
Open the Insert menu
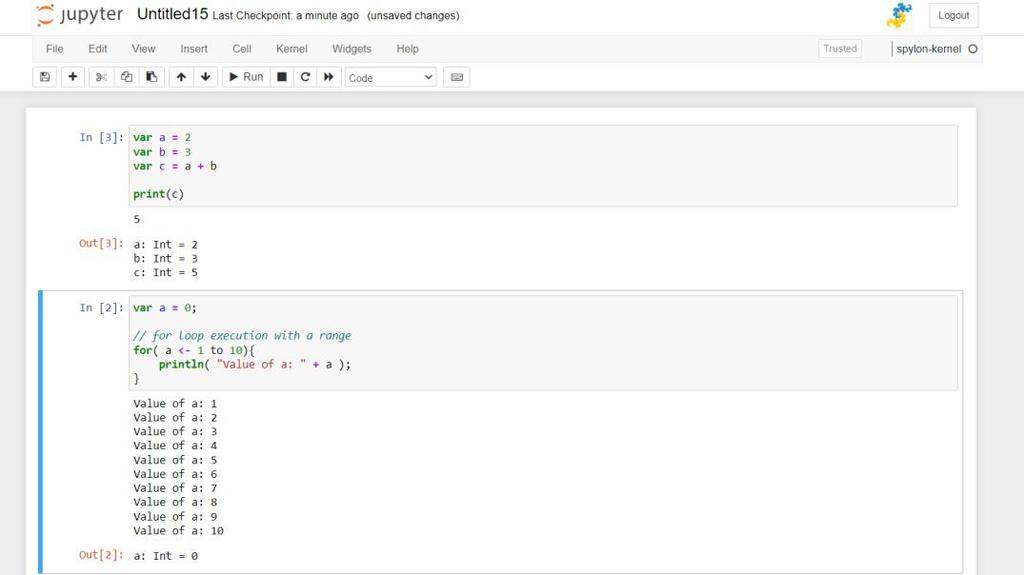pos(194,49)
